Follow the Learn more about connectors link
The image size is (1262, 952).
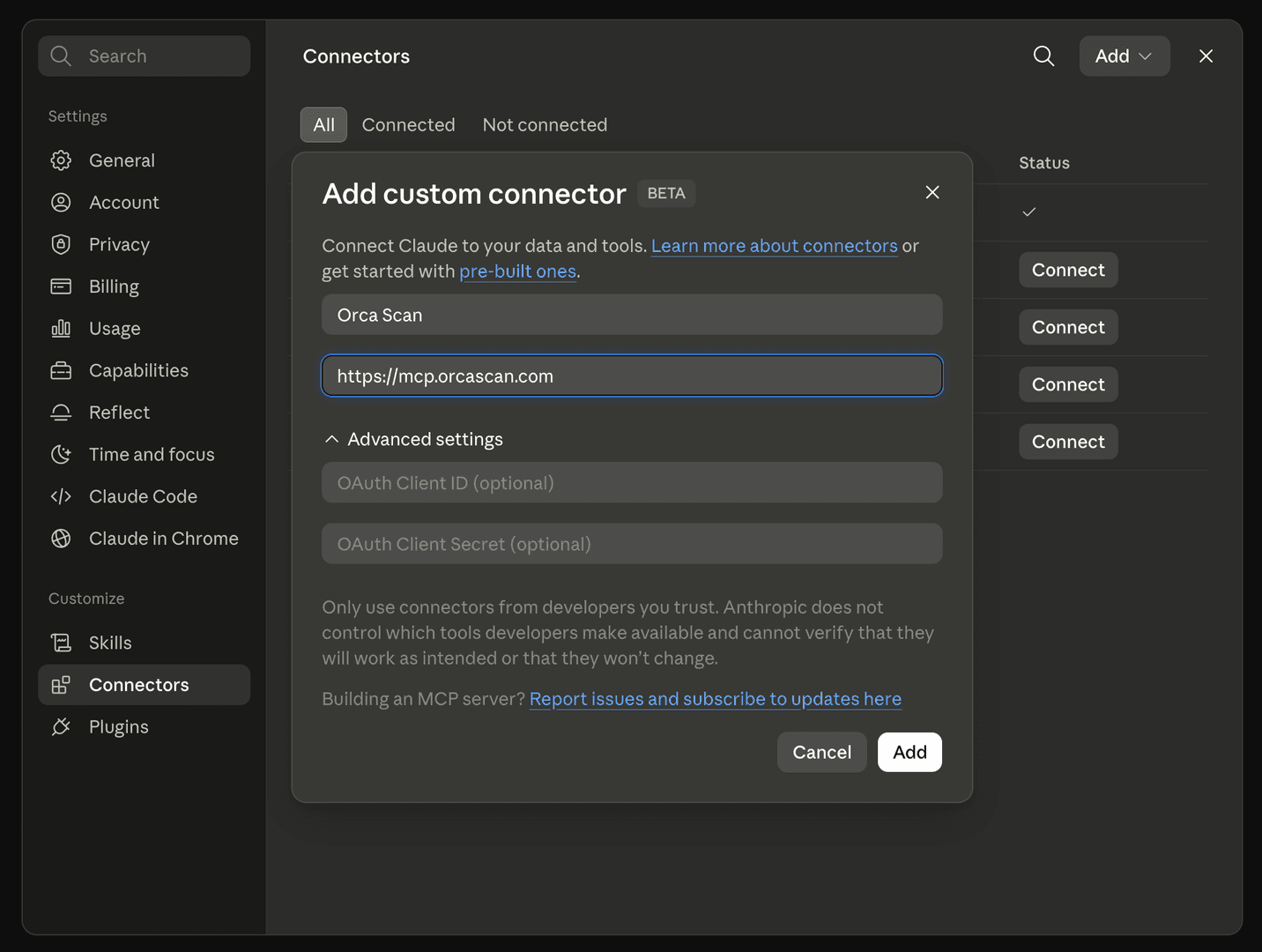(775, 246)
